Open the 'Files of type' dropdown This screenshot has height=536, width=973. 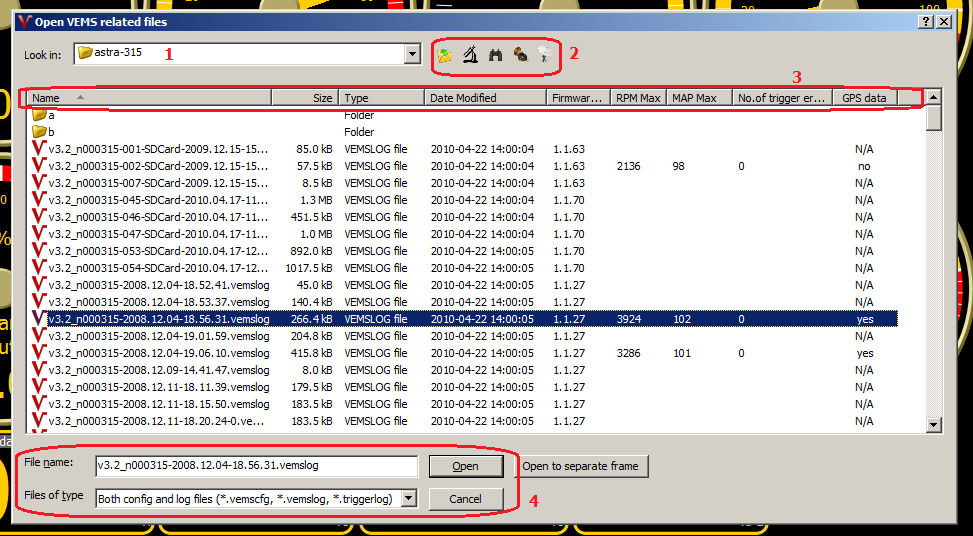408,498
